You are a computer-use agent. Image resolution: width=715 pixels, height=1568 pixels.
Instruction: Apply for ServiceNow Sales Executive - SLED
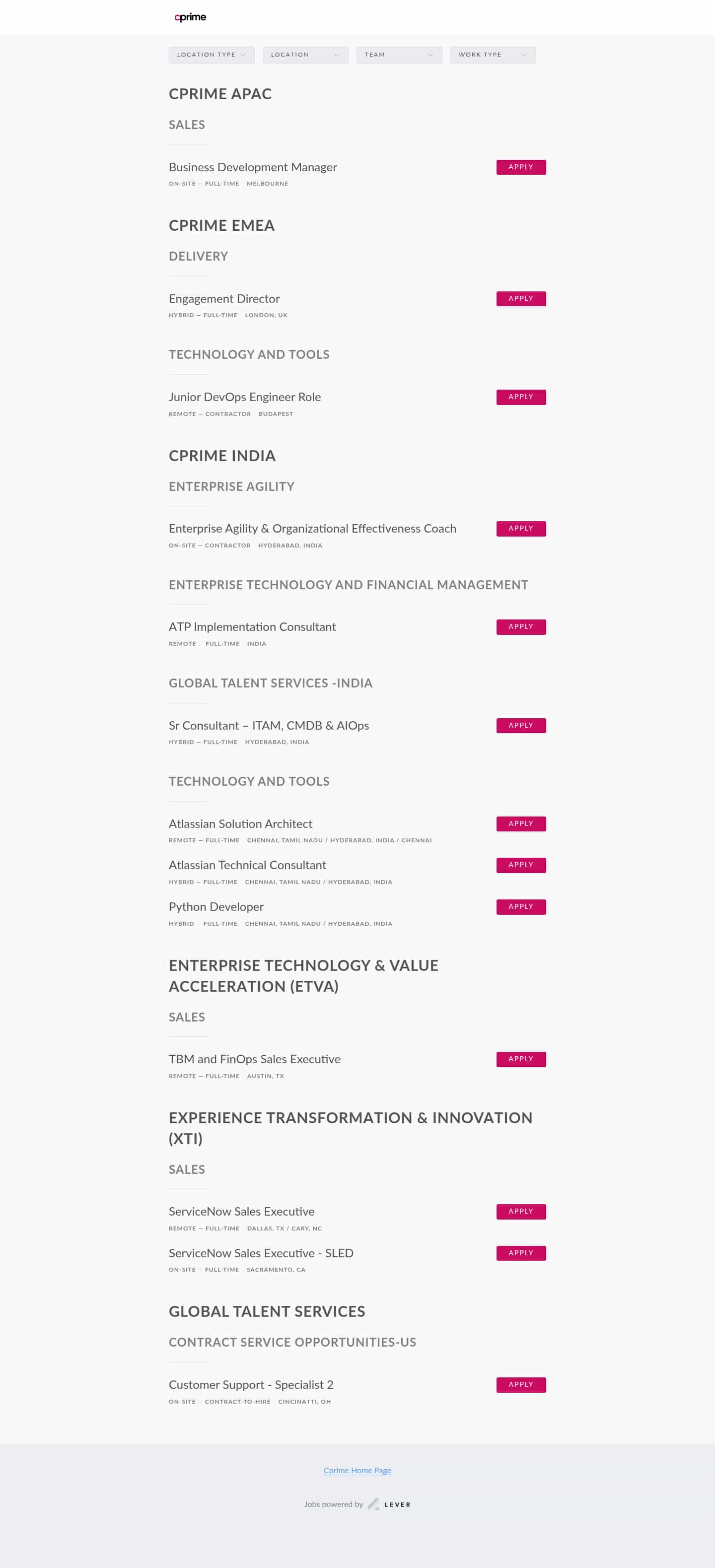[x=521, y=1253]
